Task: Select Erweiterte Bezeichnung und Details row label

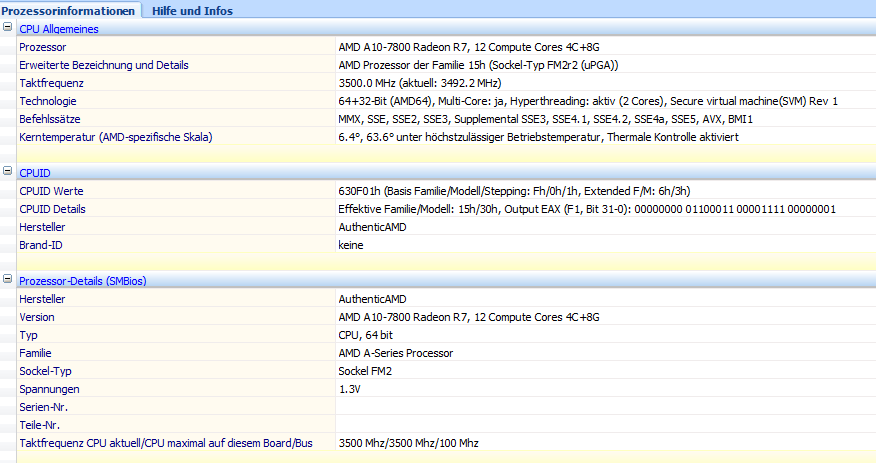Action: (103, 65)
